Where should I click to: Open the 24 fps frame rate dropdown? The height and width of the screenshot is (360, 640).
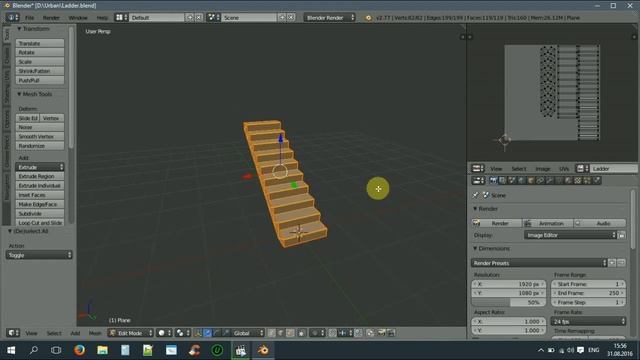[x=588, y=322]
